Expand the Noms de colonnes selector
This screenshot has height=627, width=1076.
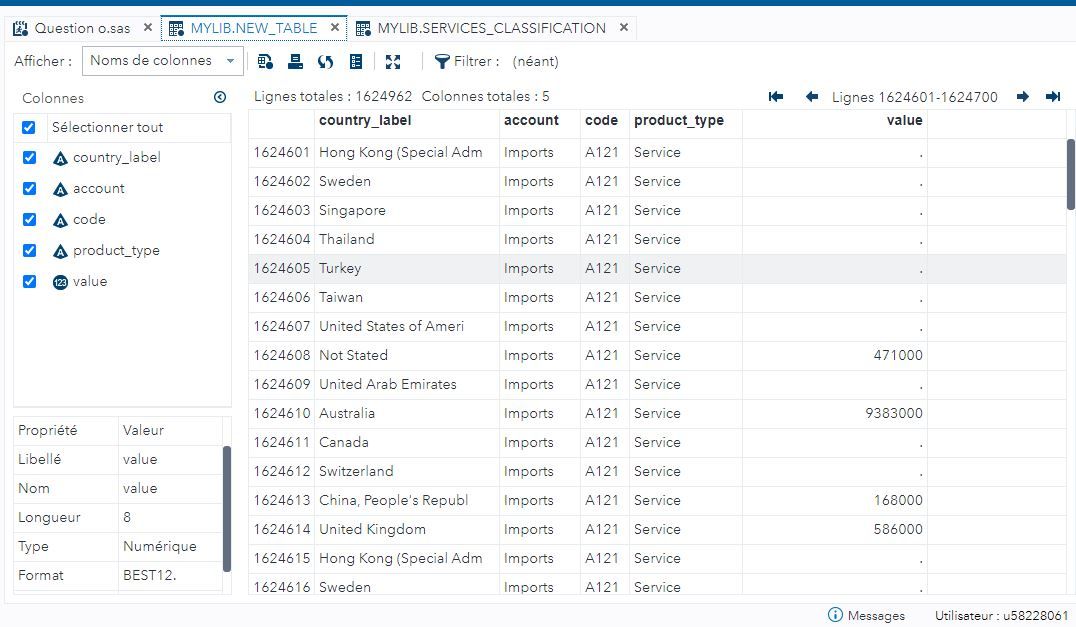coord(230,60)
